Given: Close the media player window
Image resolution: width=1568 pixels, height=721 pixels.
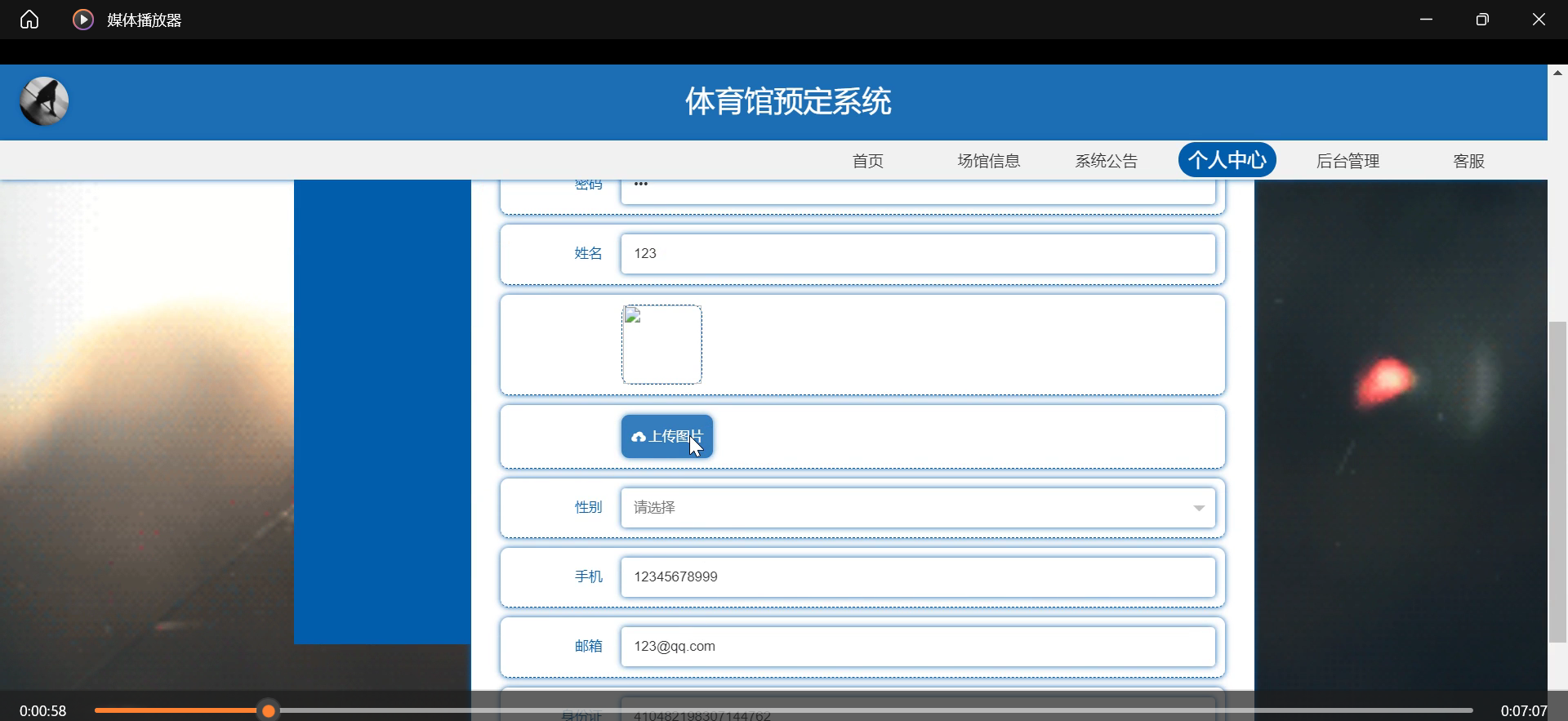Looking at the screenshot, I should pyautogui.click(x=1539, y=20).
